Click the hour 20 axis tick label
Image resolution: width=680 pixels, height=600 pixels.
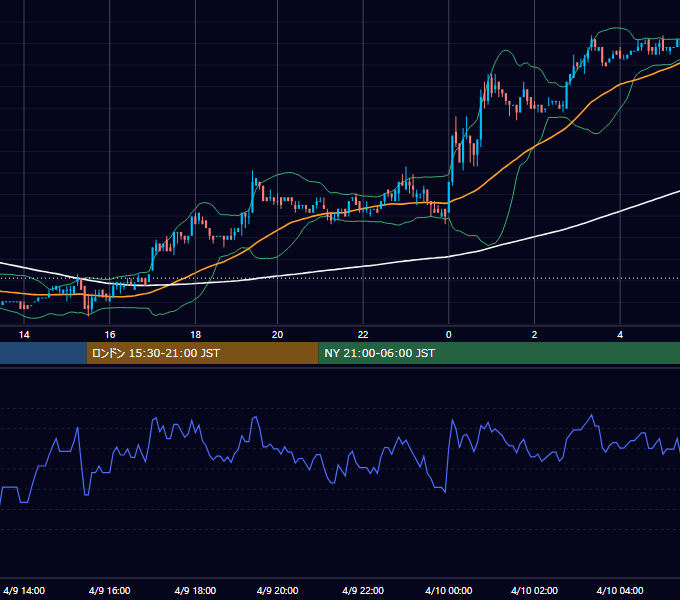pyautogui.click(x=278, y=335)
